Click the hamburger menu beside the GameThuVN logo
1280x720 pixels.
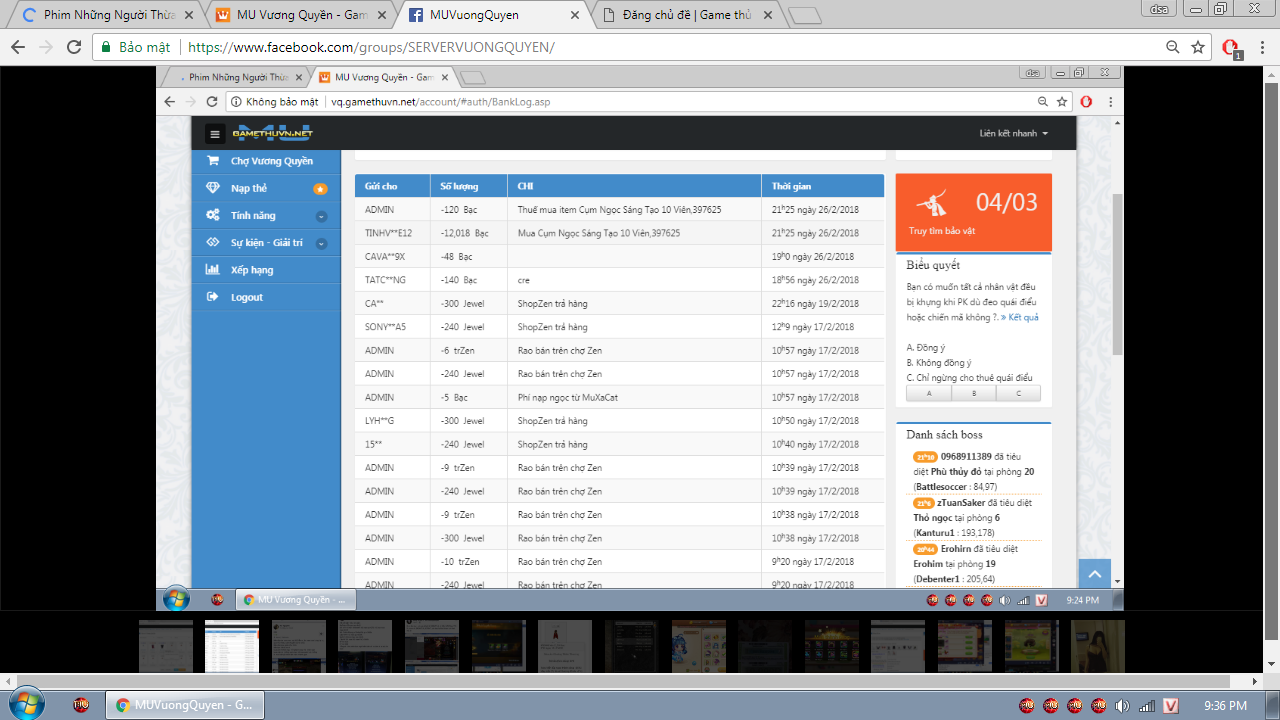point(214,134)
